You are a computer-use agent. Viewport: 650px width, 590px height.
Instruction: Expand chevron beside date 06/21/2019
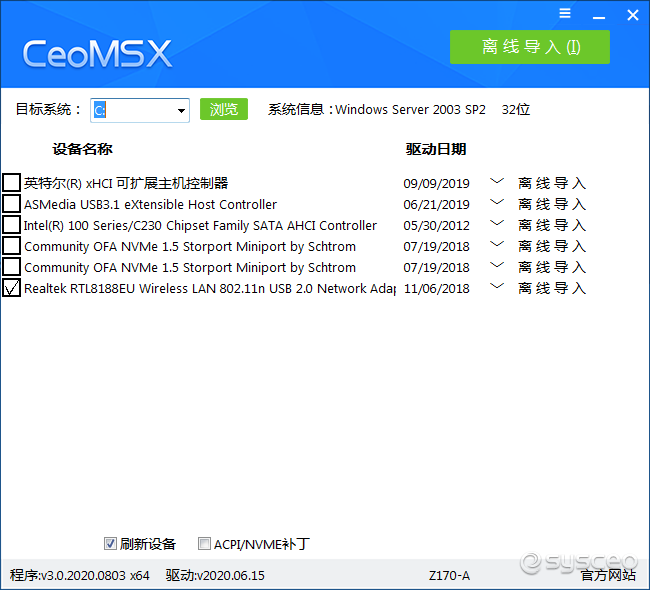(x=497, y=202)
